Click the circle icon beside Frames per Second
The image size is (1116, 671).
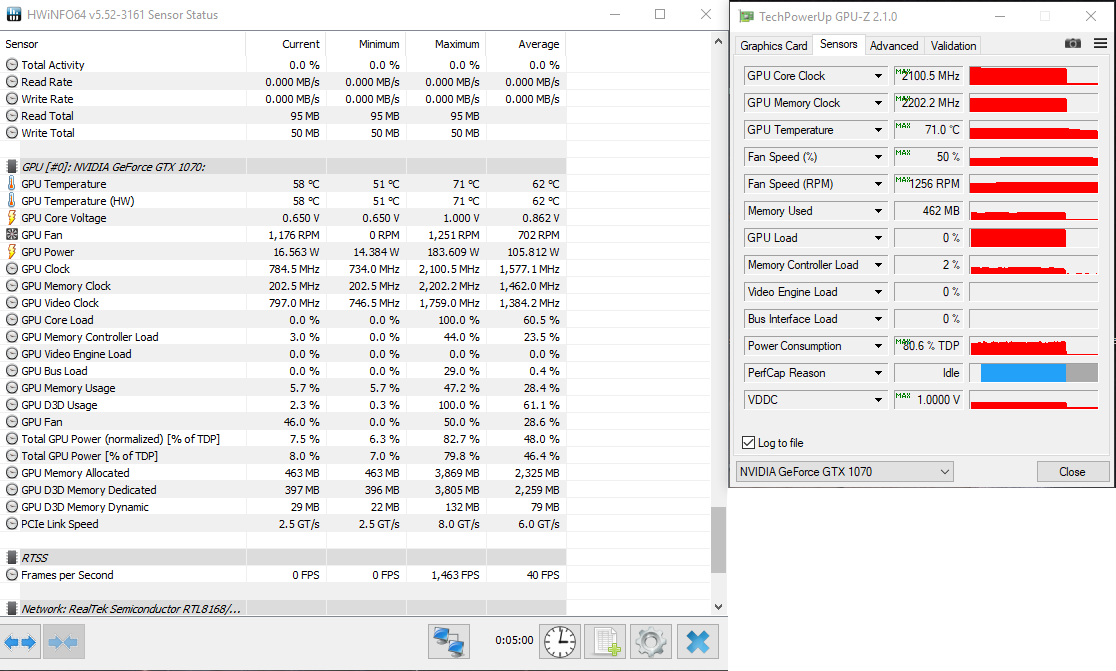click(x=11, y=575)
